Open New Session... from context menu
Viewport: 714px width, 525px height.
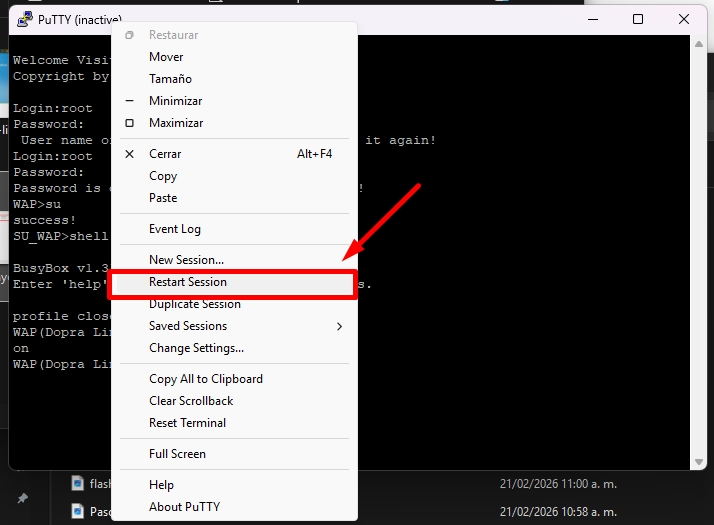point(186,260)
